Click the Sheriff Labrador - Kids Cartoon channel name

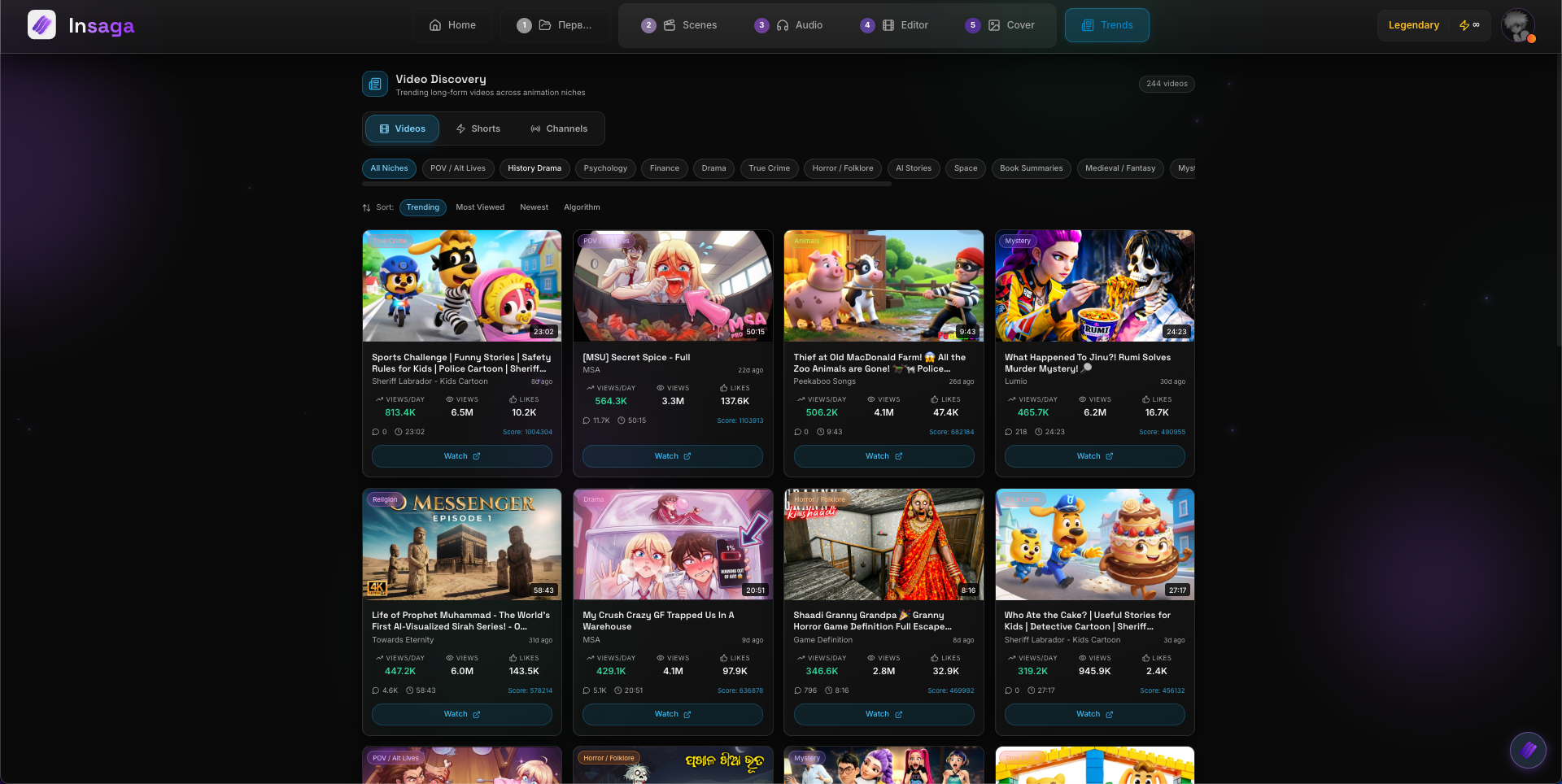pos(430,381)
